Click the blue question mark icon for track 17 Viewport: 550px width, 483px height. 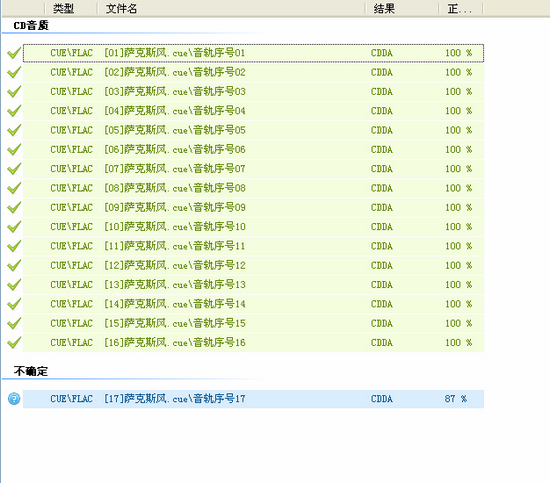point(14,399)
